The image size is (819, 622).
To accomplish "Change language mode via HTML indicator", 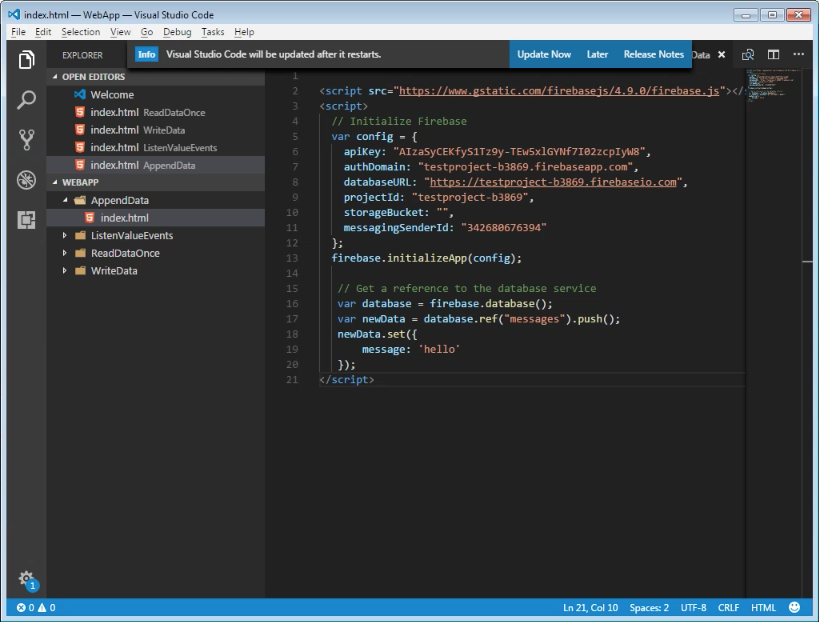I will click(763, 607).
